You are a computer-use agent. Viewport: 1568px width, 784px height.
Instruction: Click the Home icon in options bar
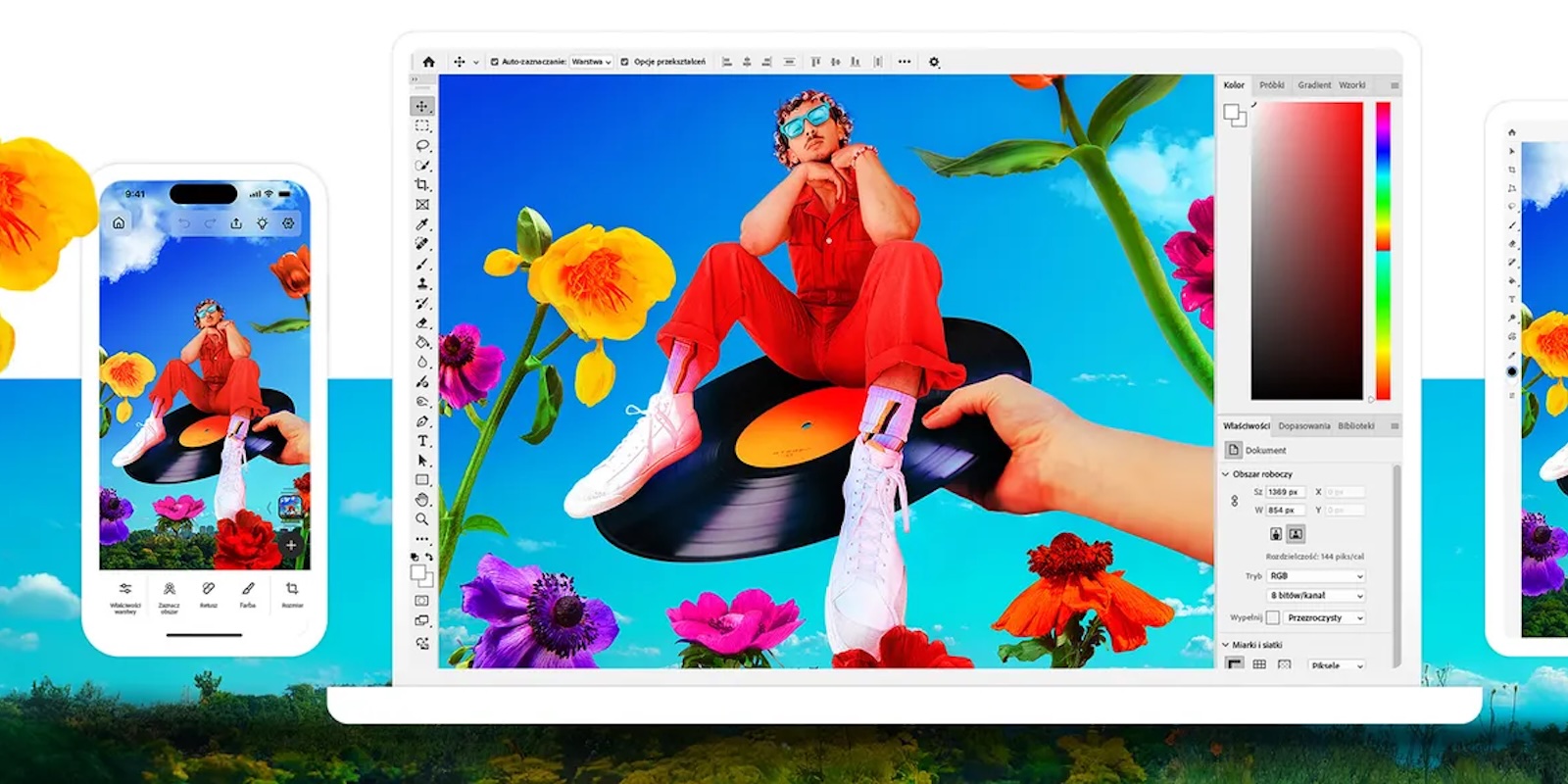coord(428,62)
